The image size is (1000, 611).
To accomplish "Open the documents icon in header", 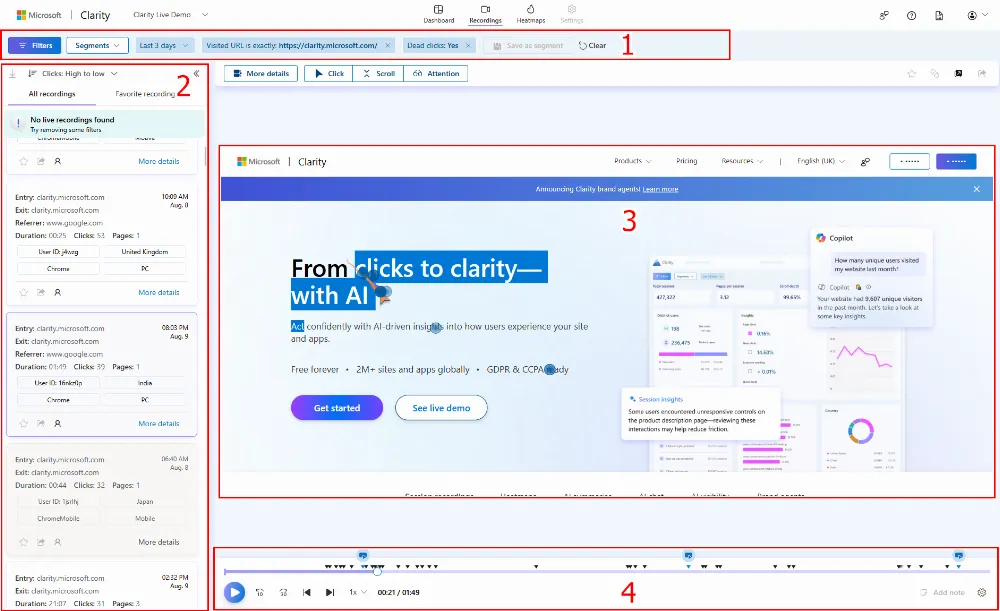I will tap(939, 15).
